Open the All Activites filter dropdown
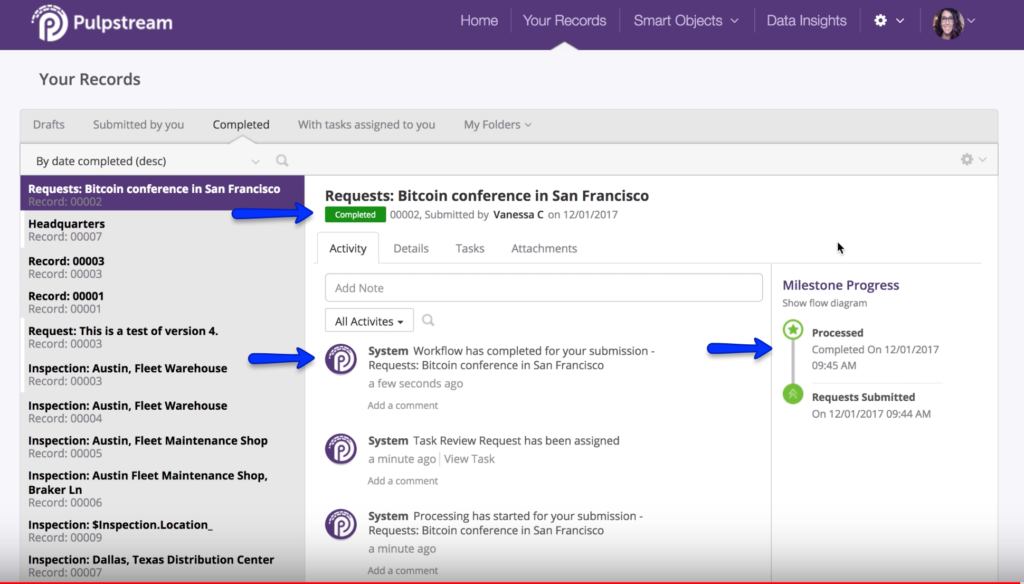 coord(369,321)
